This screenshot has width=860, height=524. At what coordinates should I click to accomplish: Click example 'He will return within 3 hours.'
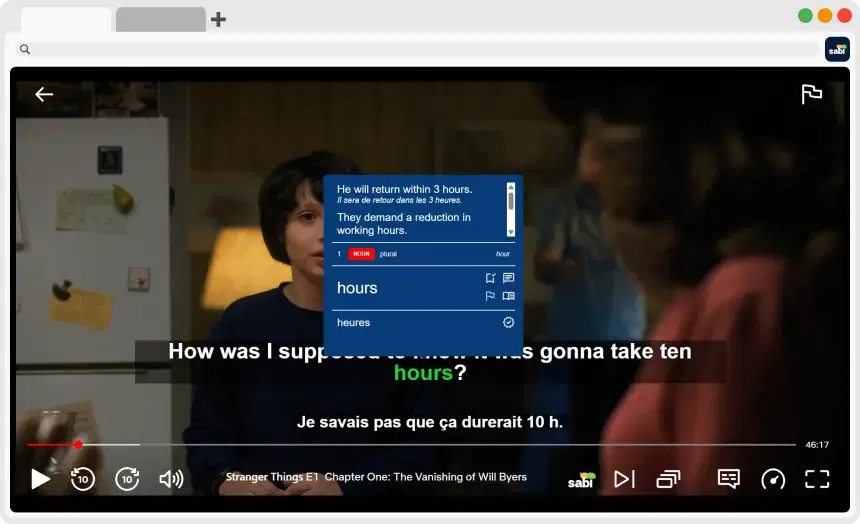[404, 189]
